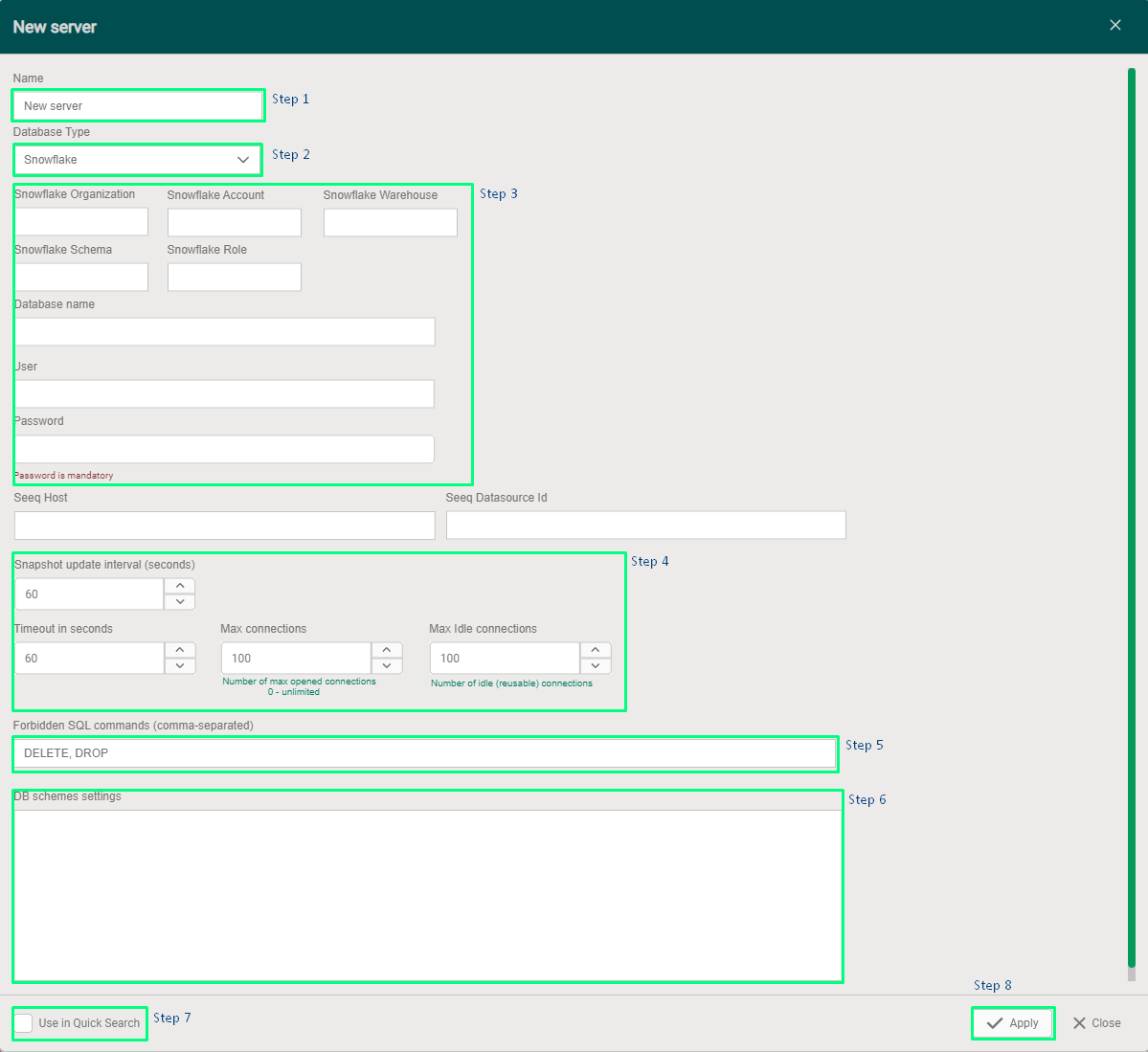Click the Seeq Host field
Image resolution: width=1148 pixels, height=1052 pixels.
[x=225, y=525]
